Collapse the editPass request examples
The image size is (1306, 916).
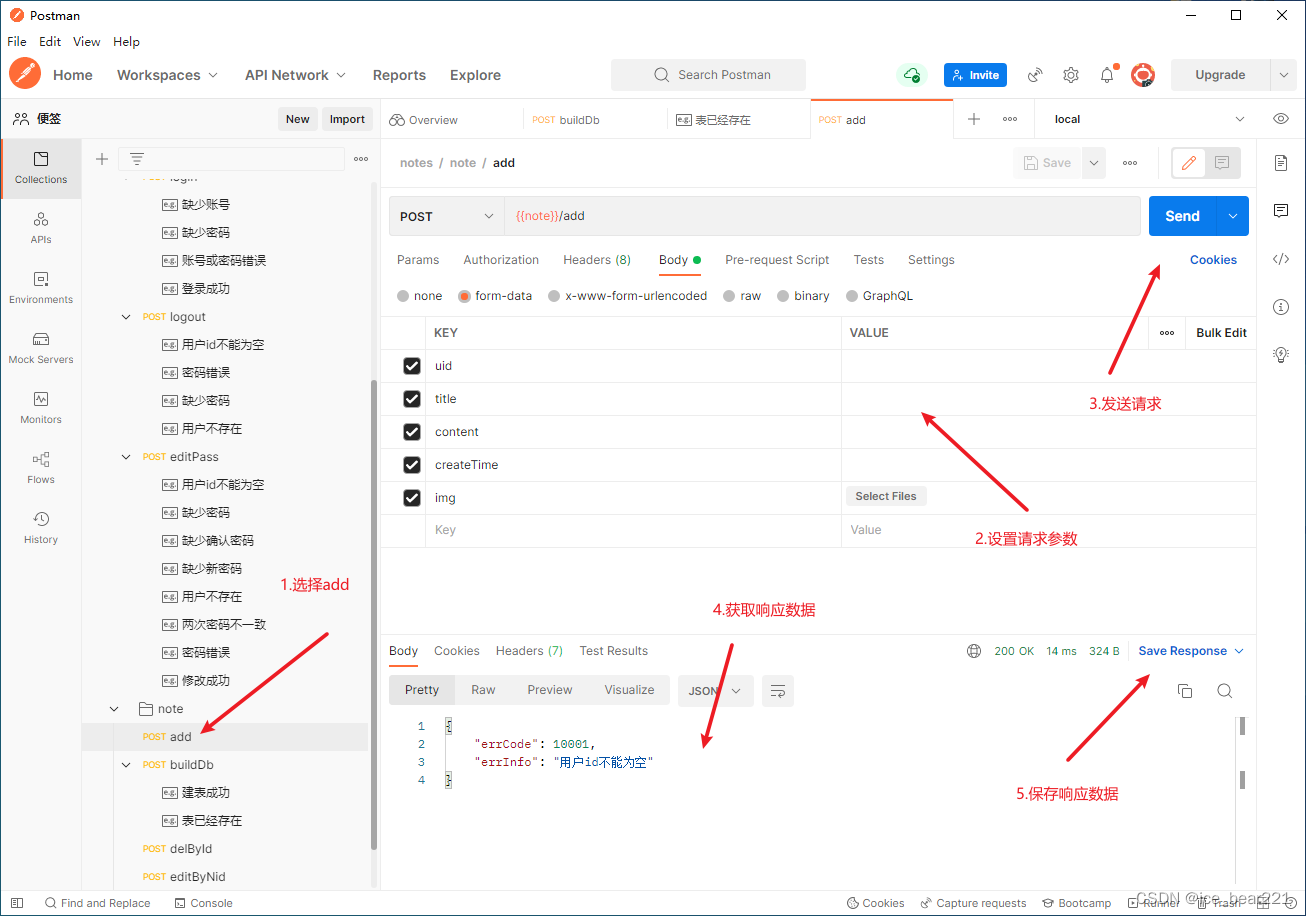pyautogui.click(x=126, y=457)
